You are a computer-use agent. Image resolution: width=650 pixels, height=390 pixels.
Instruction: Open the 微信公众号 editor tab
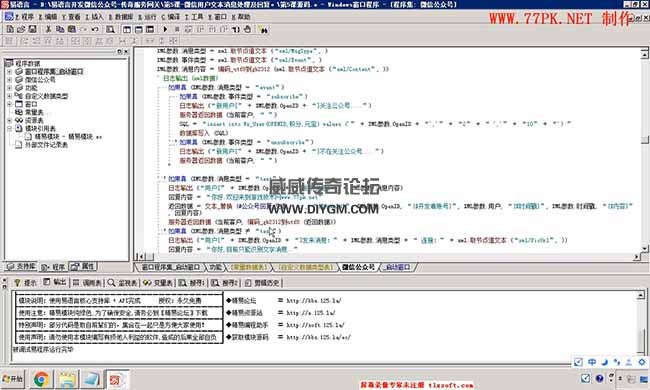pyautogui.click(x=359, y=267)
